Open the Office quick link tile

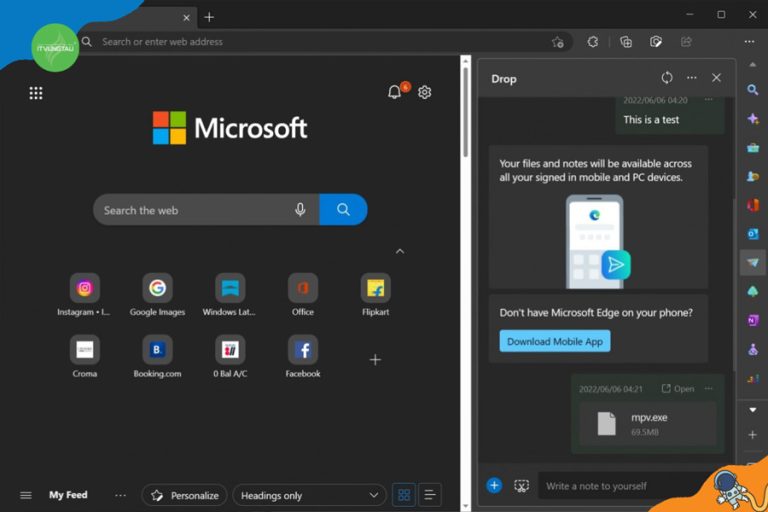click(x=303, y=295)
